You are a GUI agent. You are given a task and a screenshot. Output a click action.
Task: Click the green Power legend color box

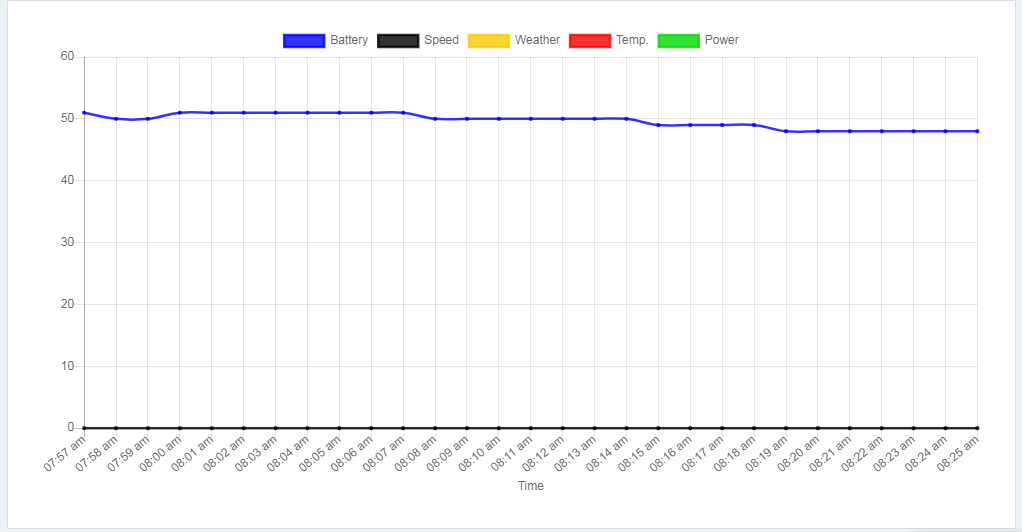(679, 40)
